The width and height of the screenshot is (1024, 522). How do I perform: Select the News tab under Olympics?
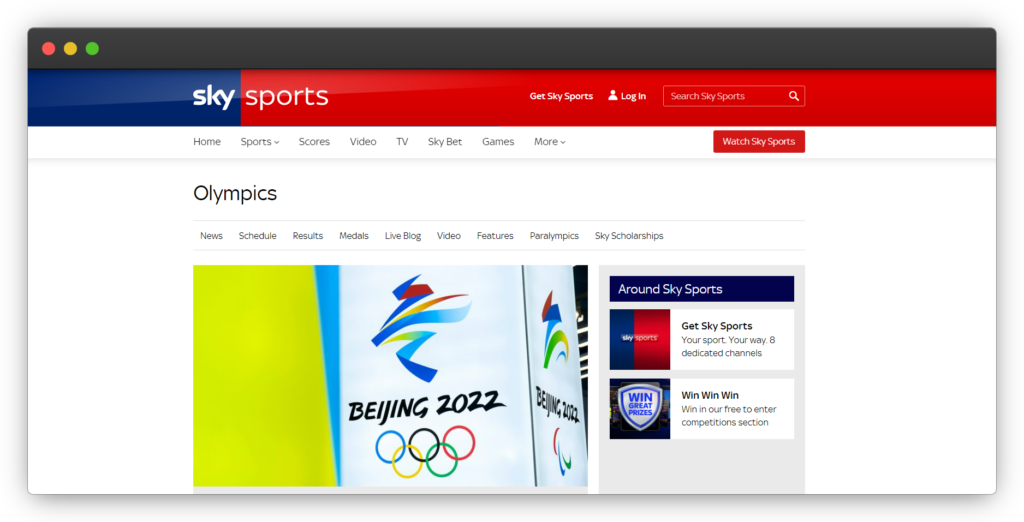click(x=212, y=236)
